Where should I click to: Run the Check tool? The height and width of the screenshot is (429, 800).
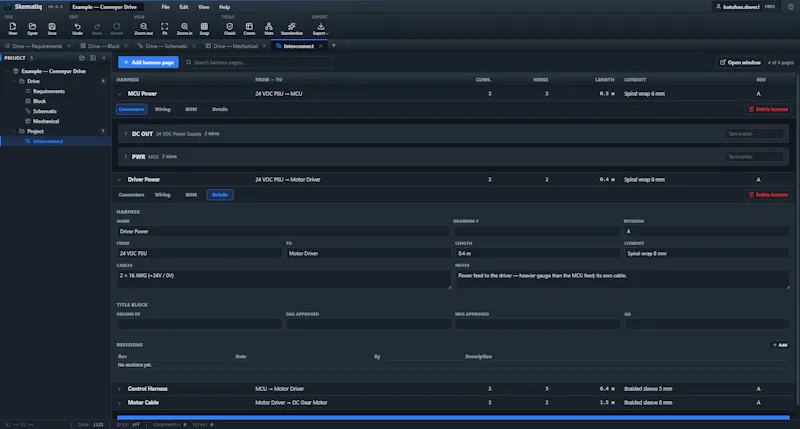230,29
